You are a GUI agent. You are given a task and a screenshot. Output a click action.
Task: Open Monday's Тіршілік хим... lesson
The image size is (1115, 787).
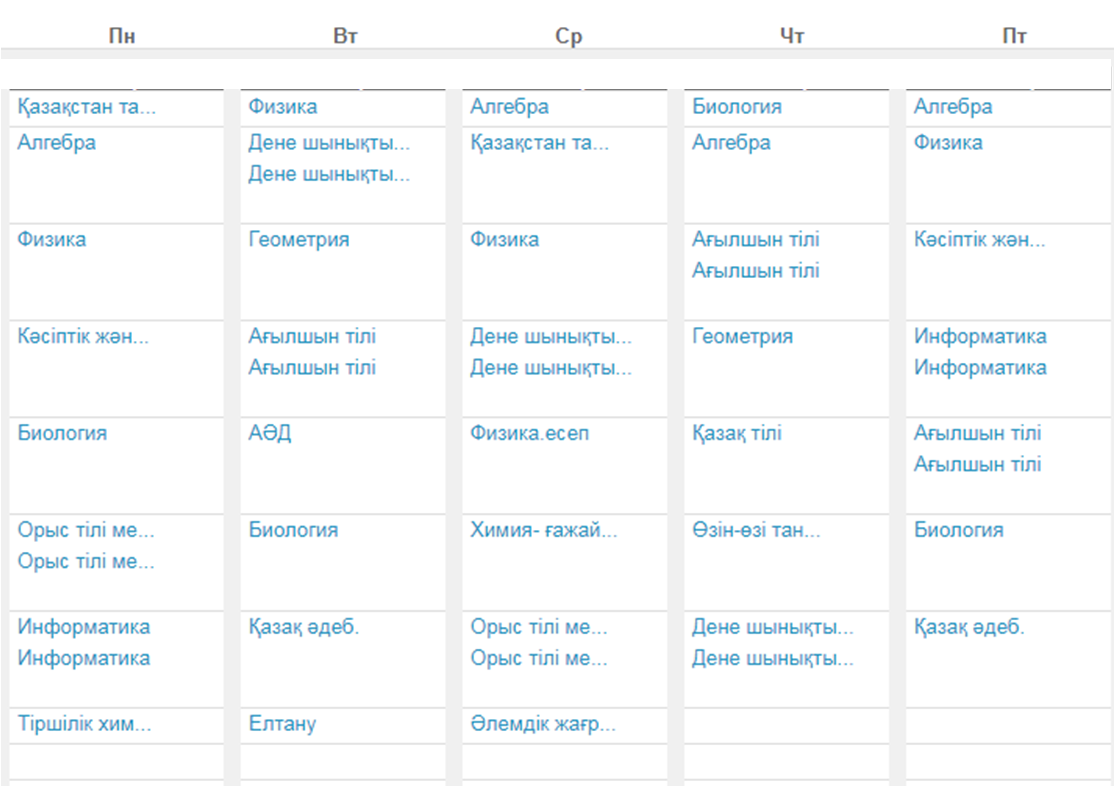click(x=84, y=724)
